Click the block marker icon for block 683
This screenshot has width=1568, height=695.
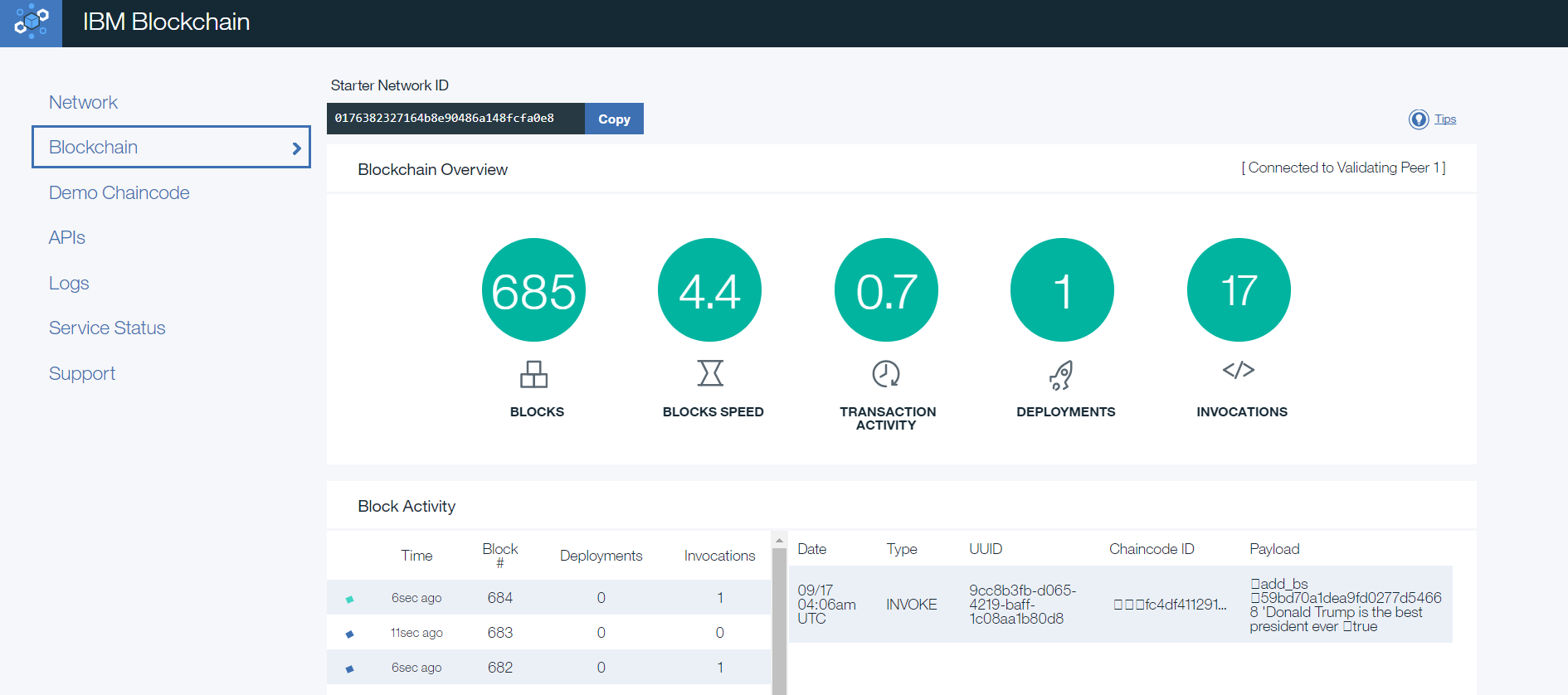tap(349, 634)
